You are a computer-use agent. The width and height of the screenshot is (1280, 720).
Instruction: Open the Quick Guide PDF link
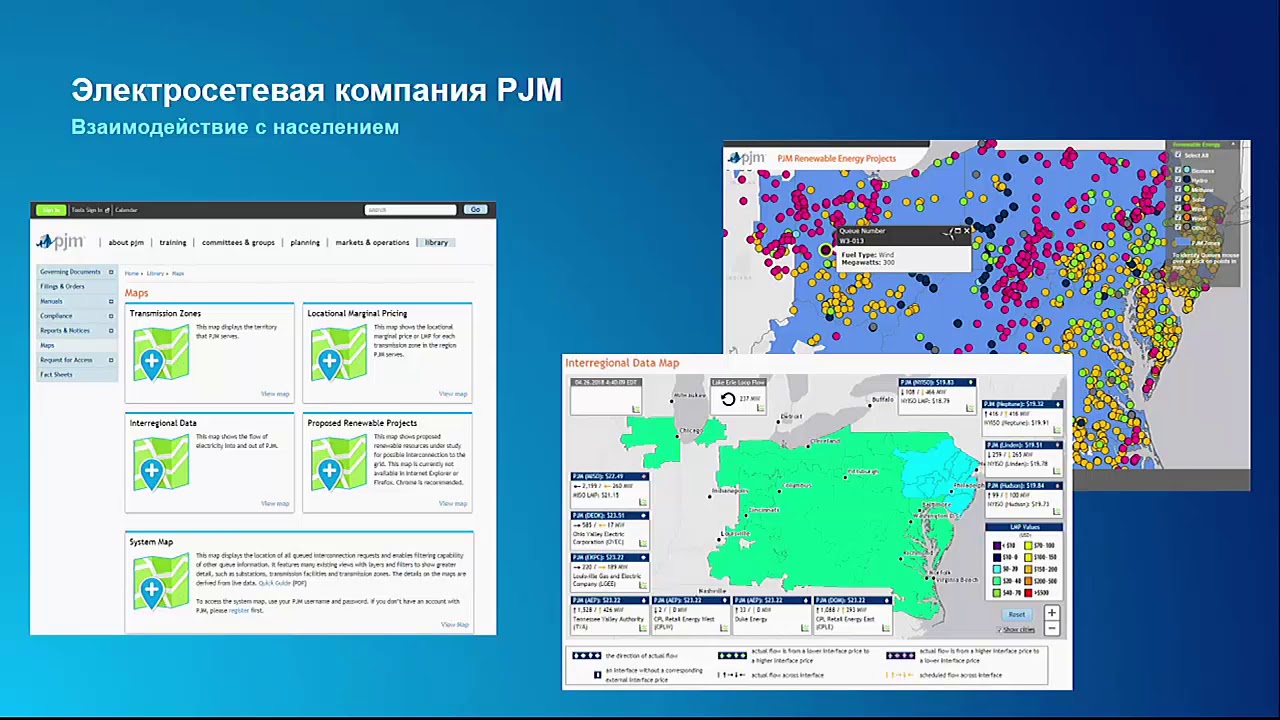(x=275, y=583)
